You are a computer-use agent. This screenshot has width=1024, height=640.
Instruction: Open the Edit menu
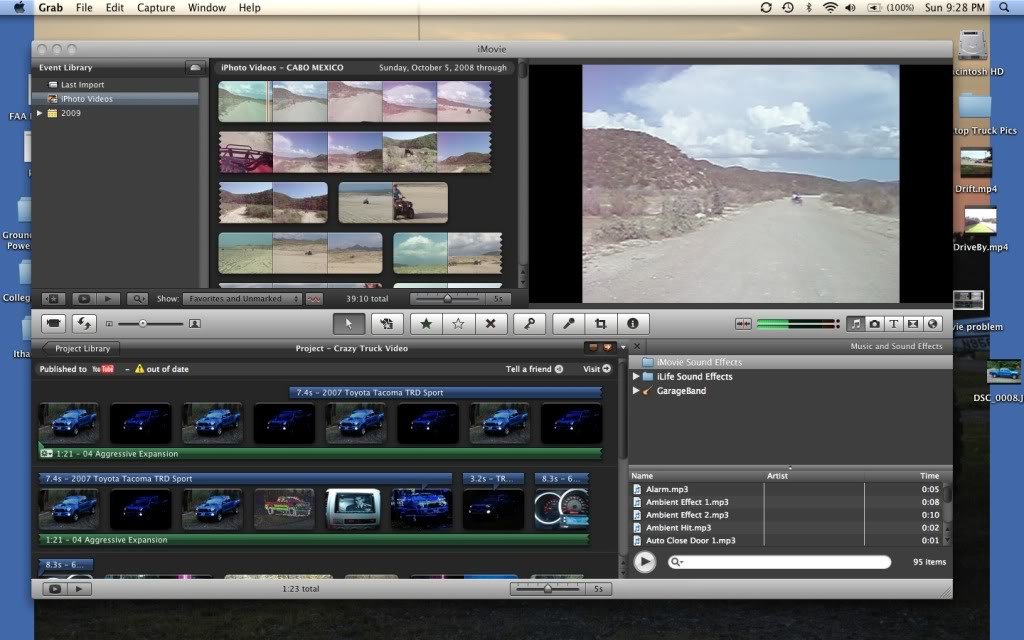click(114, 8)
